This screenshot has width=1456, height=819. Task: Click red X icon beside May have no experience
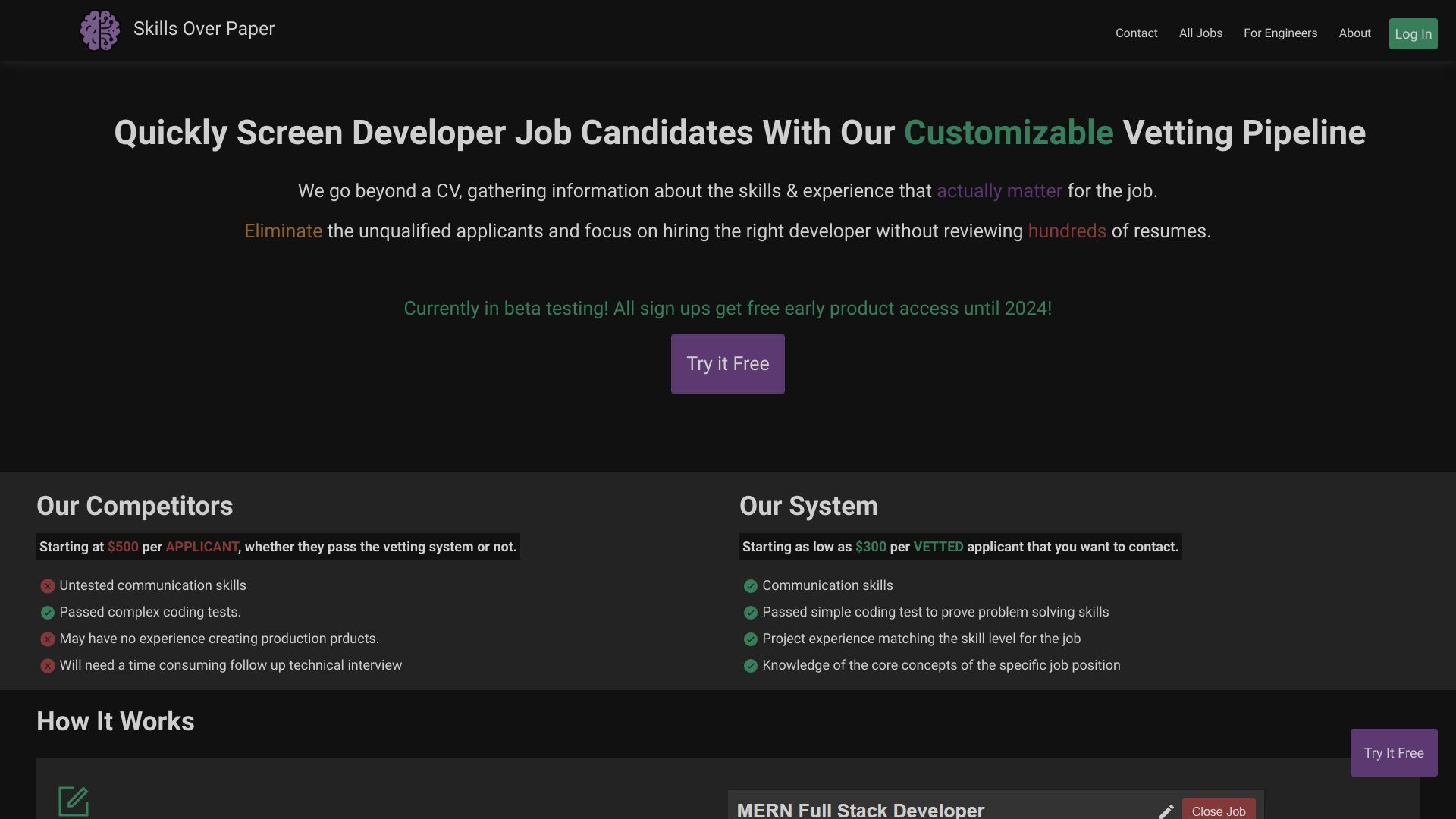coord(48,639)
